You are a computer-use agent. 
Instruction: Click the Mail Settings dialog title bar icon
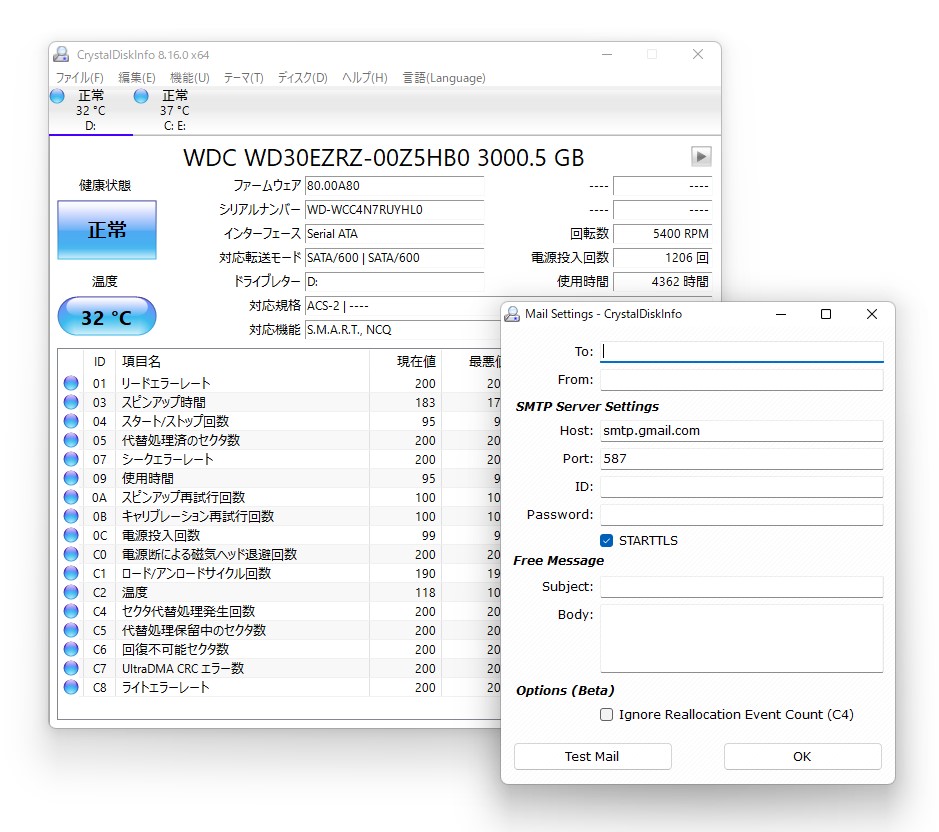pyautogui.click(x=513, y=314)
